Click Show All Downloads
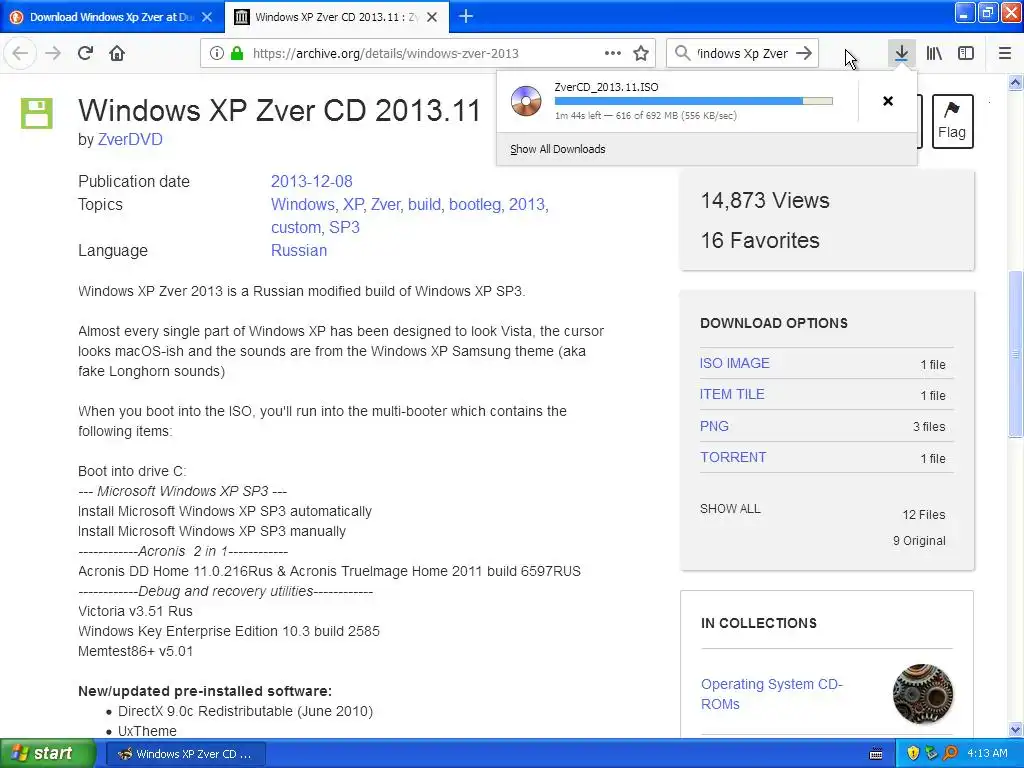This screenshot has height=768, width=1024. tap(558, 149)
